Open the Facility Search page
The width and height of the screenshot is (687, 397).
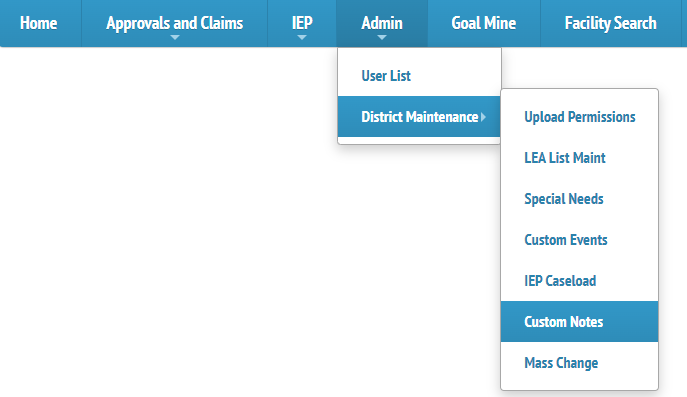click(610, 23)
